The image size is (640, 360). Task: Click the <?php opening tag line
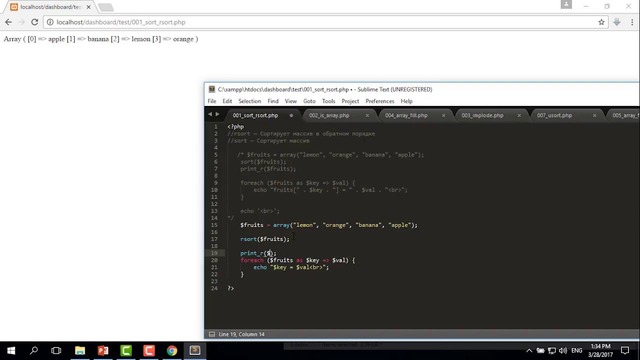[236, 127]
